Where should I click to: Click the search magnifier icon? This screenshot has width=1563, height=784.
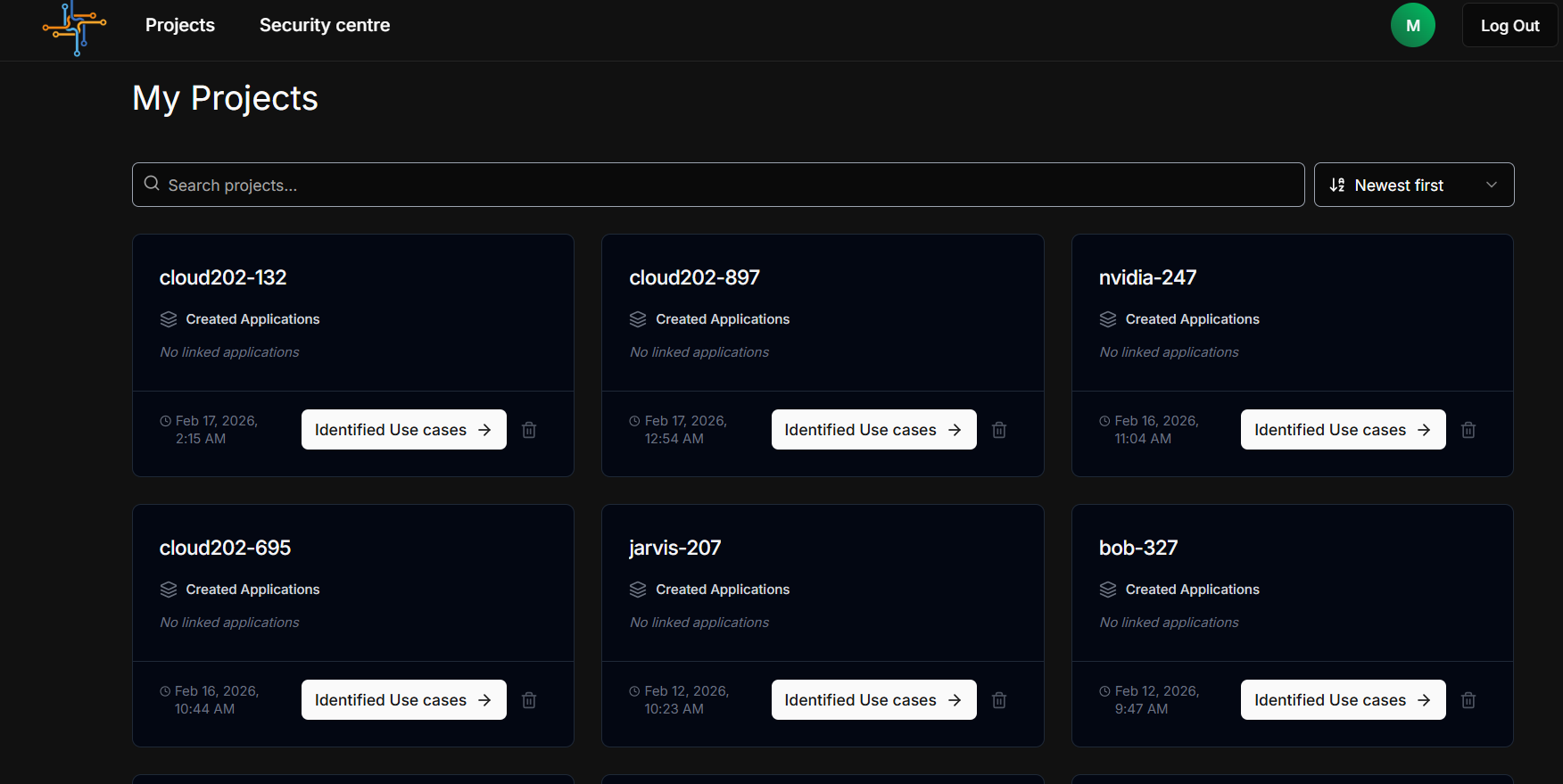153,184
